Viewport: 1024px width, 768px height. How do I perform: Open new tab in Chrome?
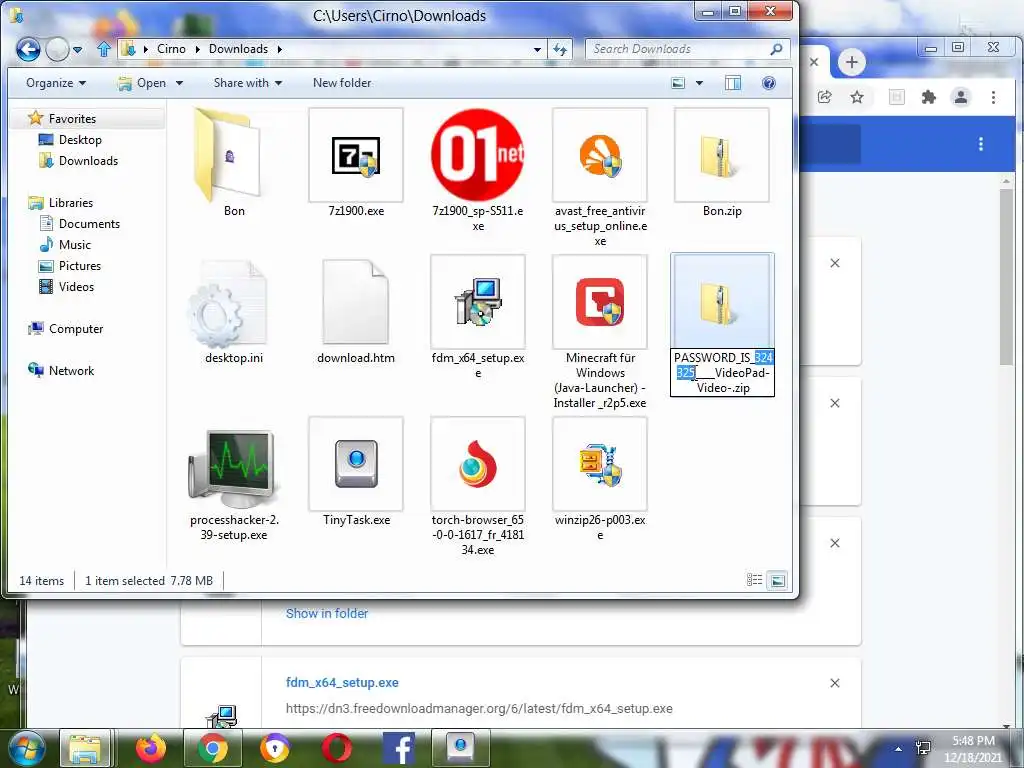[x=852, y=63]
